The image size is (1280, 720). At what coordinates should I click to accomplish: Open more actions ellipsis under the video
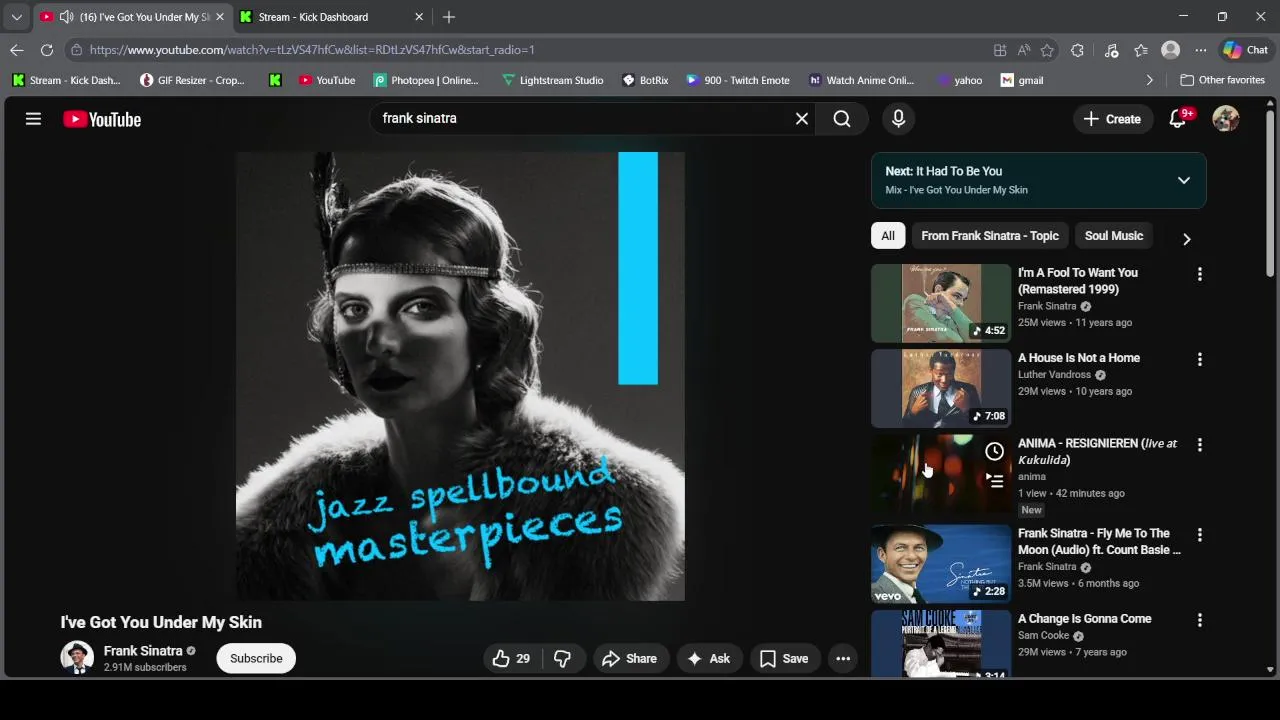coord(843,658)
